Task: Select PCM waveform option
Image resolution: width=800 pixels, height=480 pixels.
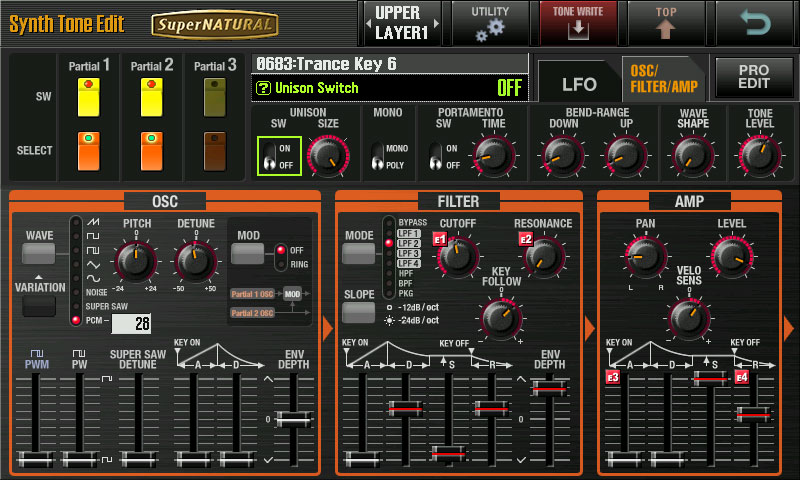Action: tap(94, 320)
